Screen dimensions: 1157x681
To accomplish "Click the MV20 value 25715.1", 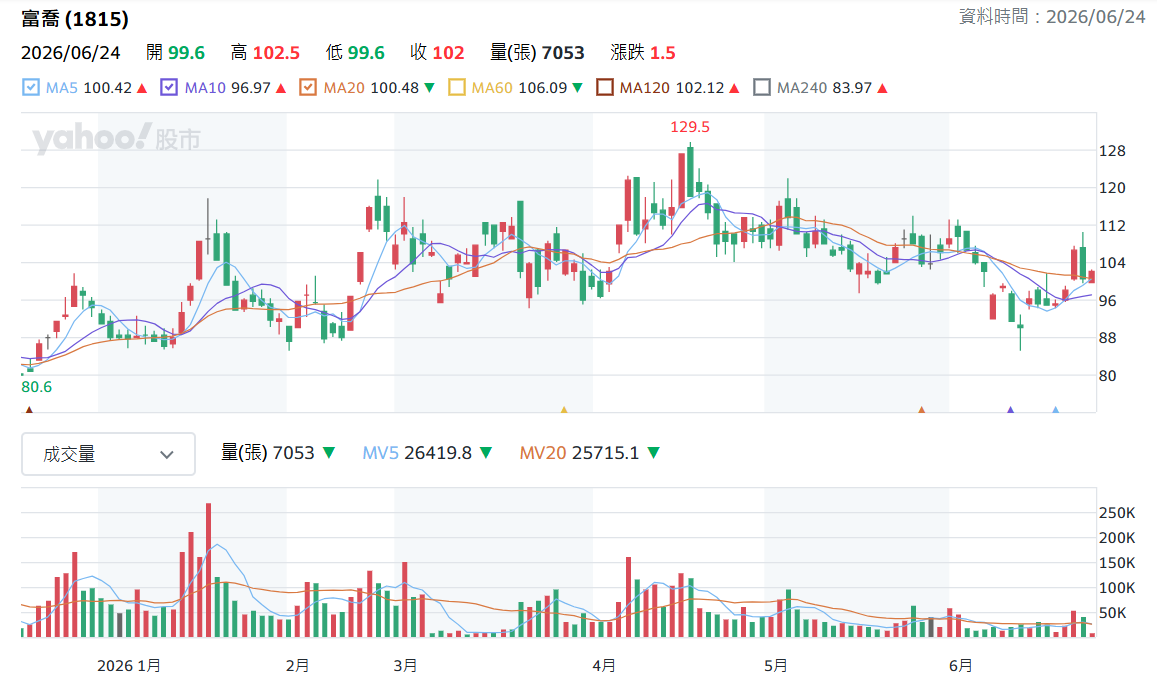I will click(x=606, y=453).
